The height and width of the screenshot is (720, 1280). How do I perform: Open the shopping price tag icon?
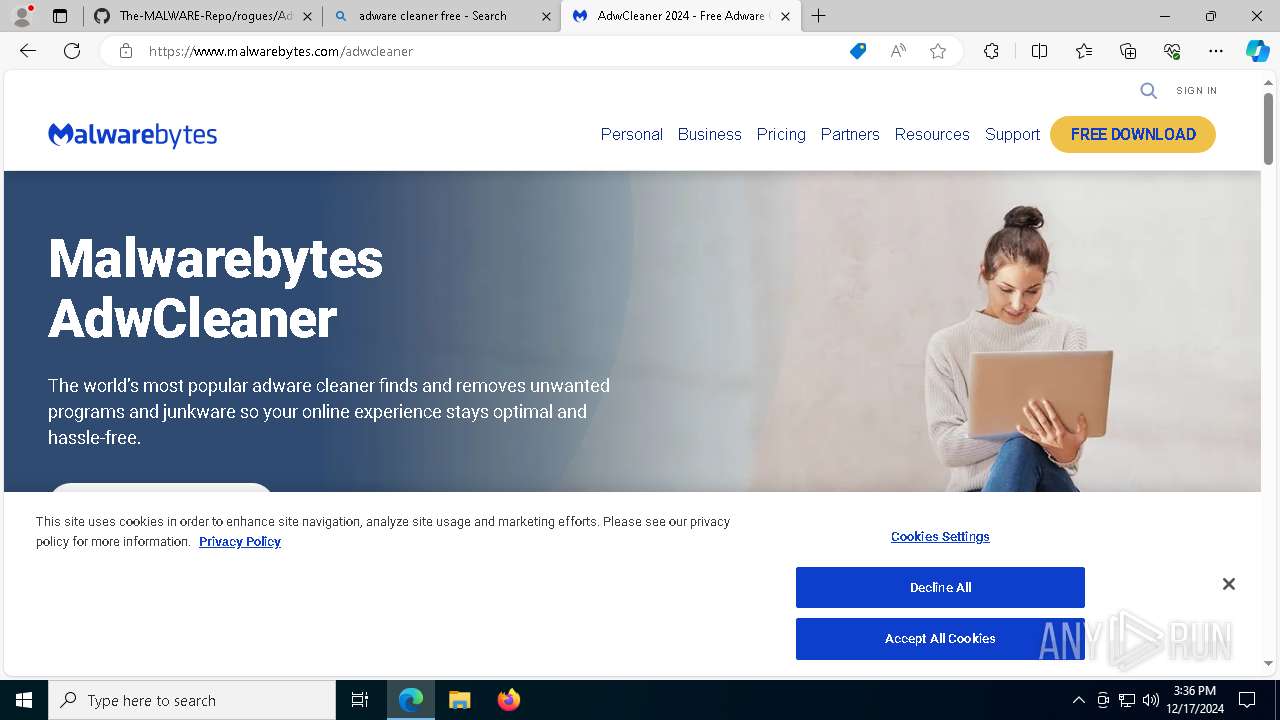click(x=858, y=51)
